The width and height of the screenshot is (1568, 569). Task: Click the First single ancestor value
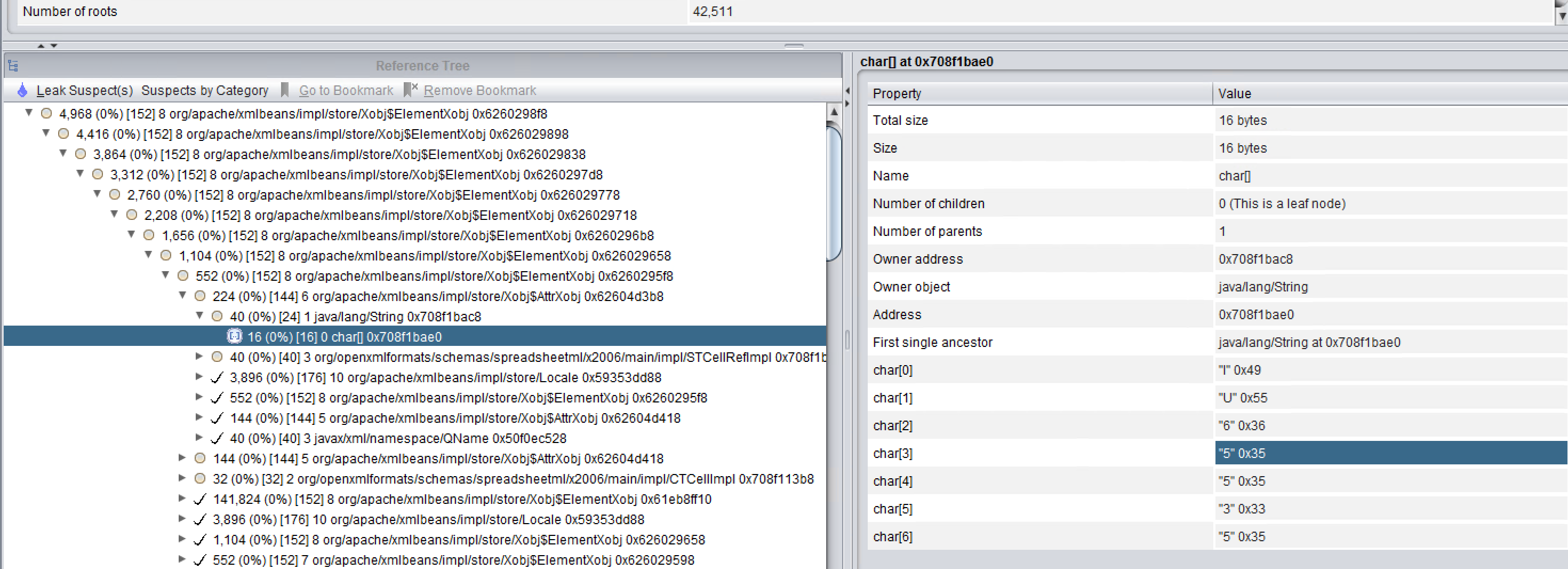tap(1309, 342)
